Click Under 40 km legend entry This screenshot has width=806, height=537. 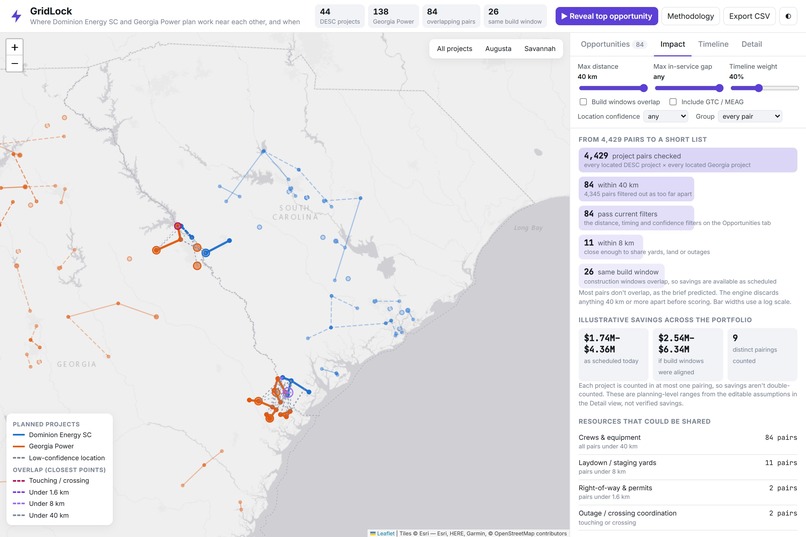pos(41,515)
